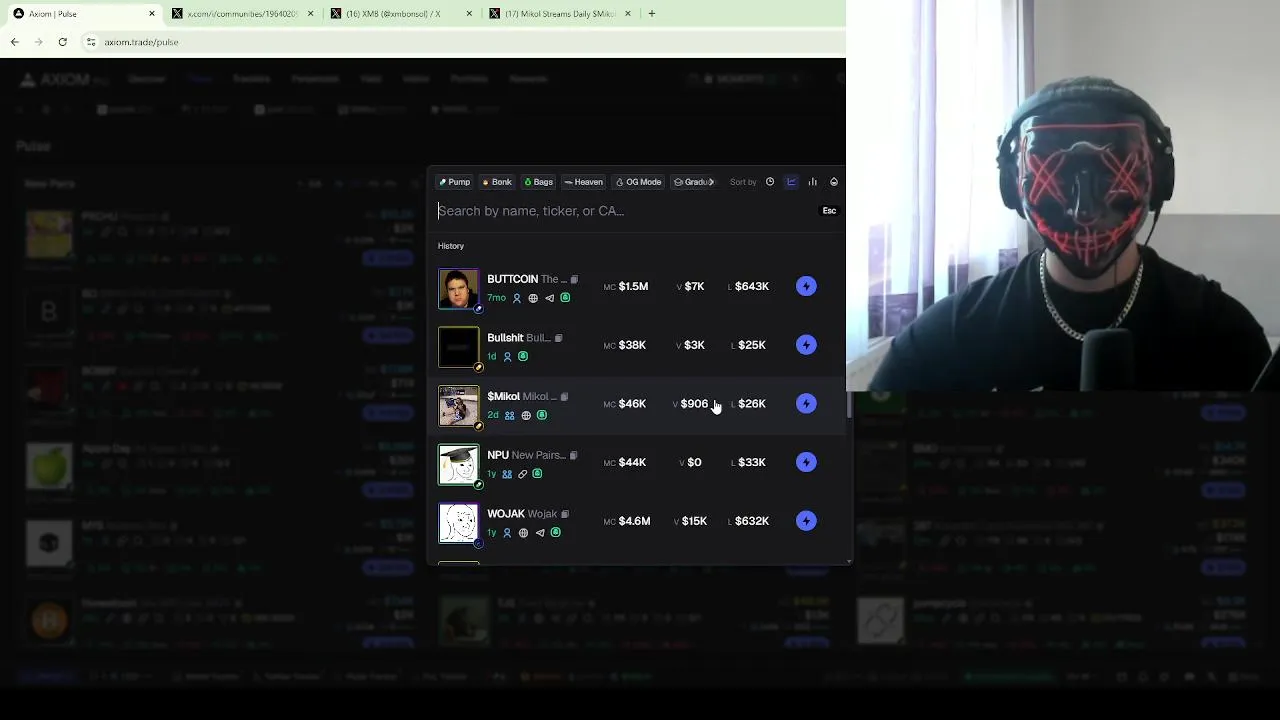Close search with the Esc button
1280x720 pixels.
829,211
